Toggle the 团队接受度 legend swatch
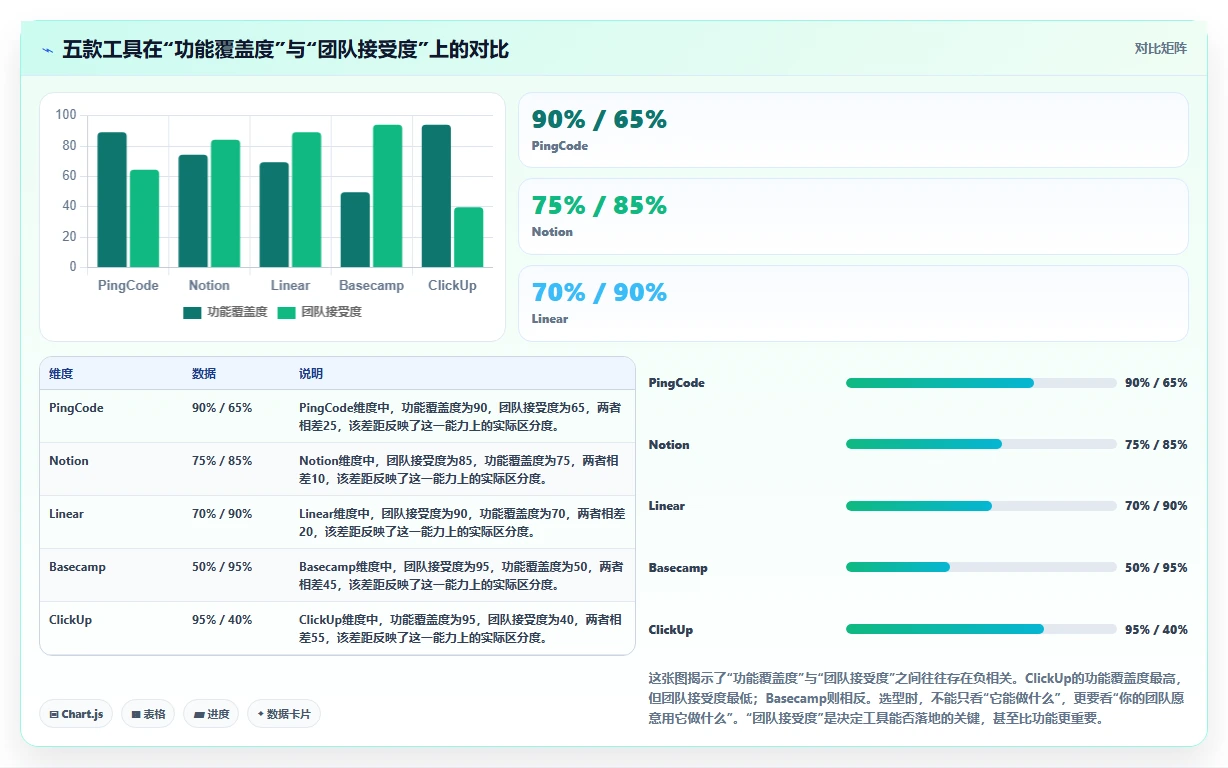The width and height of the screenshot is (1228, 768). pyautogui.click(x=286, y=312)
